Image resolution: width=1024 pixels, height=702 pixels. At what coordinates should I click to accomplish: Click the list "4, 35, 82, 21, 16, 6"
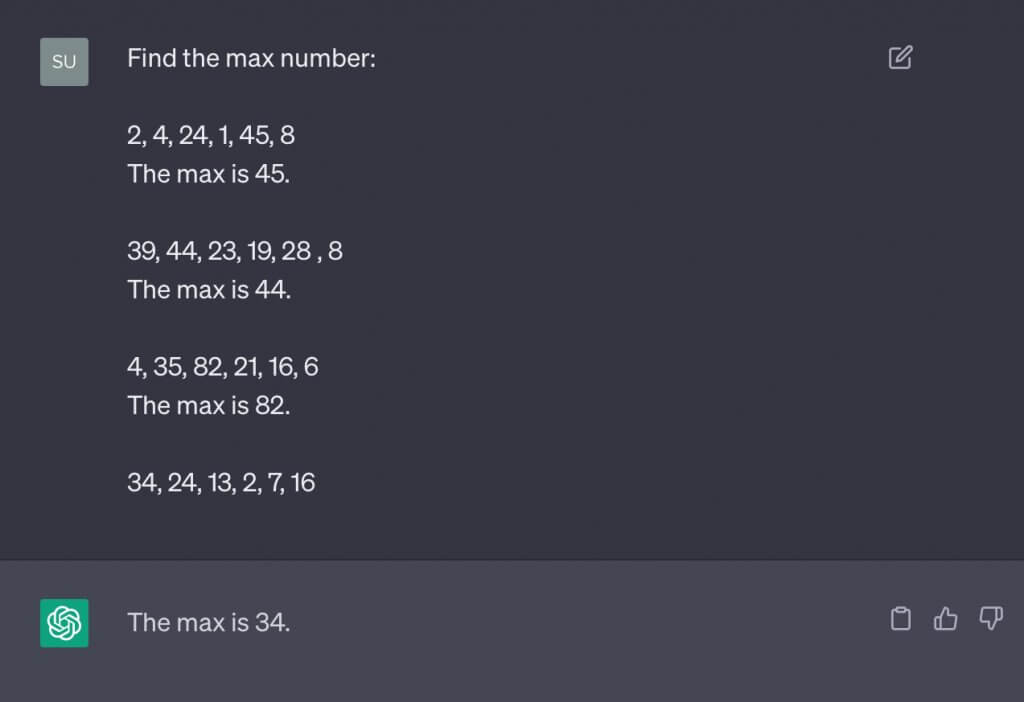[222, 367]
